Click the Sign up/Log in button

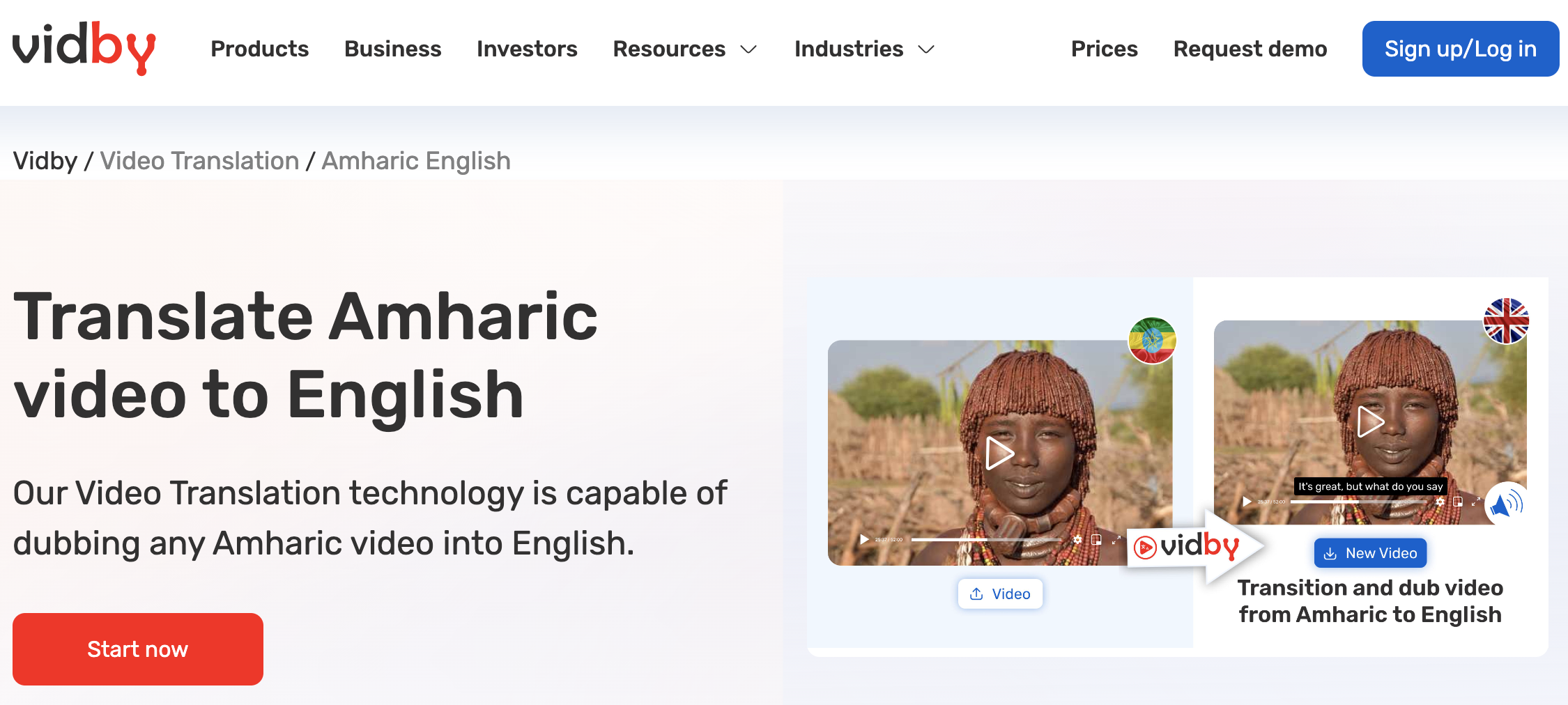pyautogui.click(x=1460, y=49)
